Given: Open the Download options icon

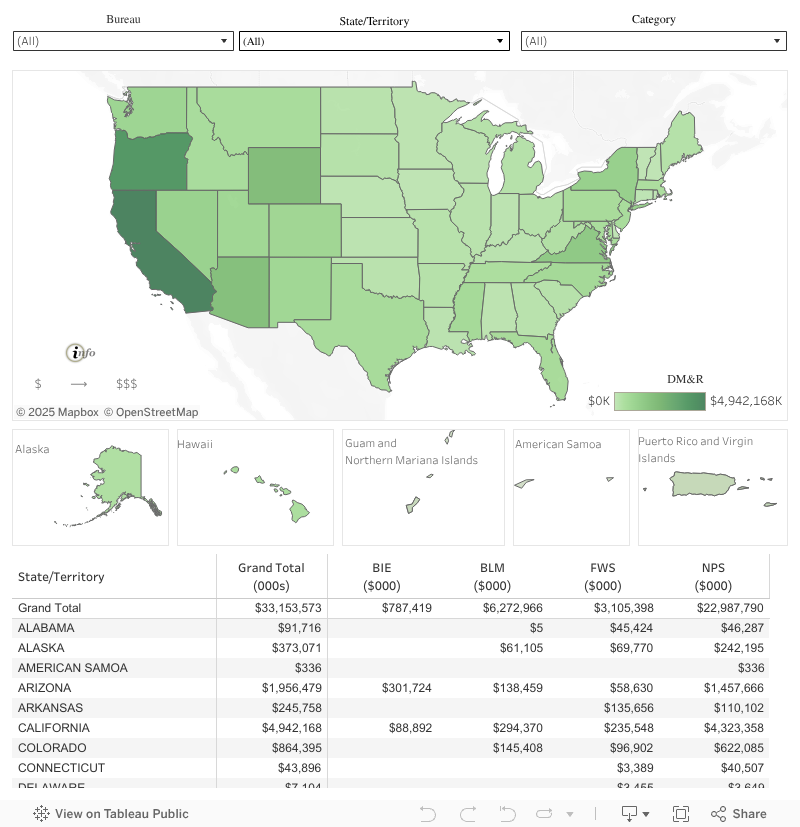Looking at the screenshot, I should click(630, 814).
